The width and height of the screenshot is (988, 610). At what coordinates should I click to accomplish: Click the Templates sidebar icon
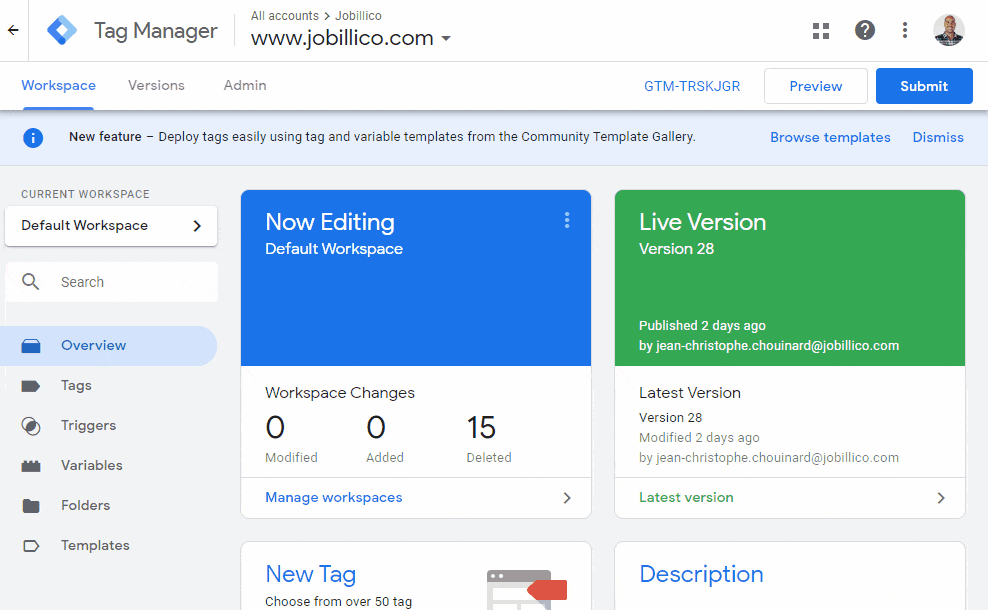click(x=31, y=546)
